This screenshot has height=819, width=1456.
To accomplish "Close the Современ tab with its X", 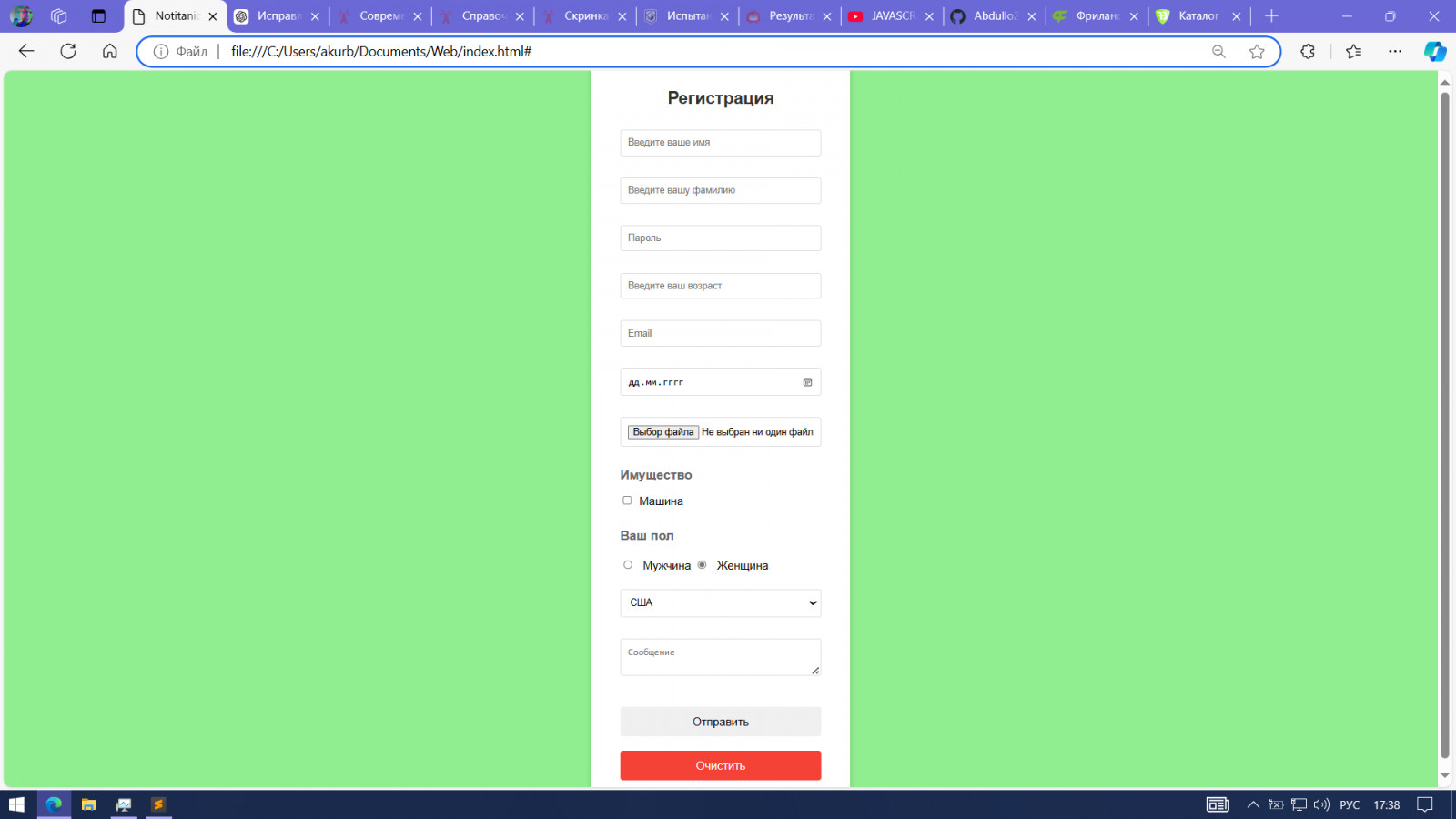I will tap(418, 16).
